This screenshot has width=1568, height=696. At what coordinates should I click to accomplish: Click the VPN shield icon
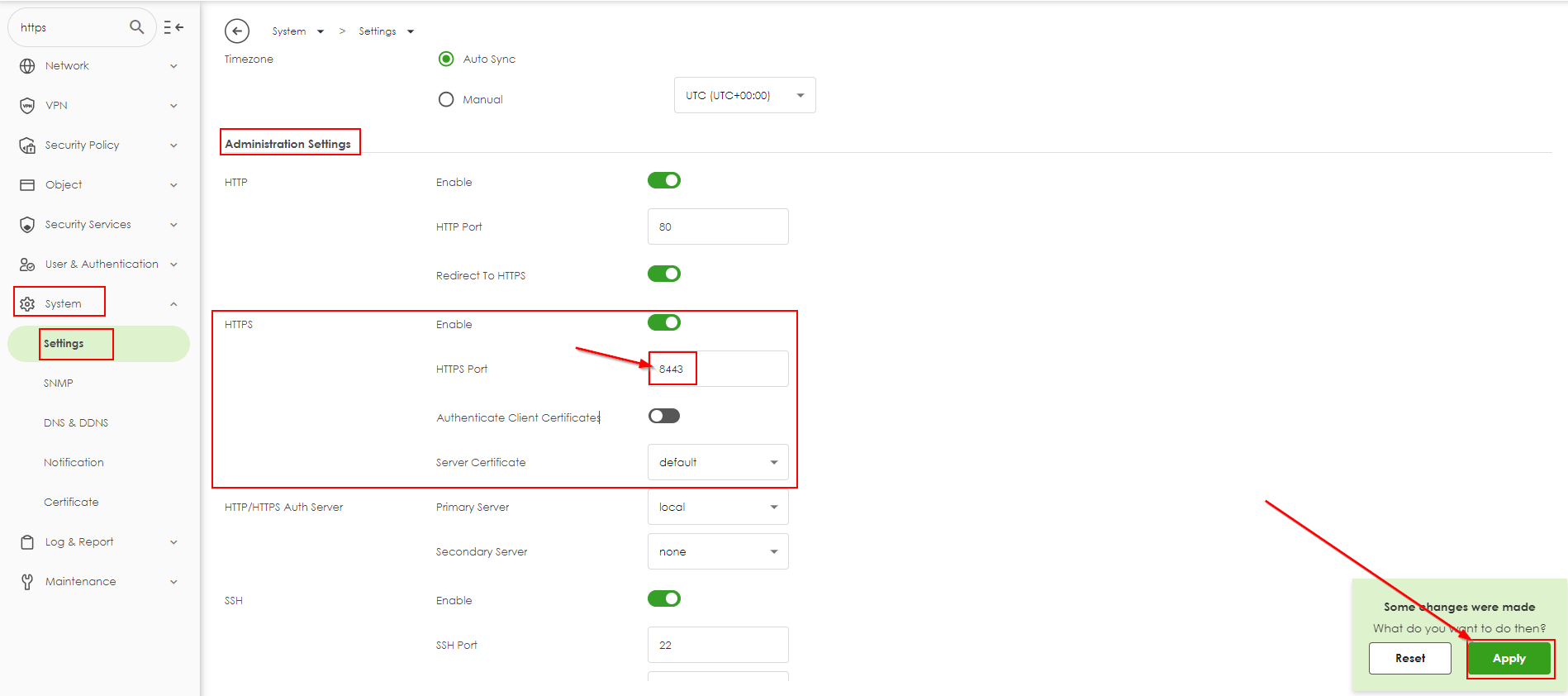coord(27,106)
